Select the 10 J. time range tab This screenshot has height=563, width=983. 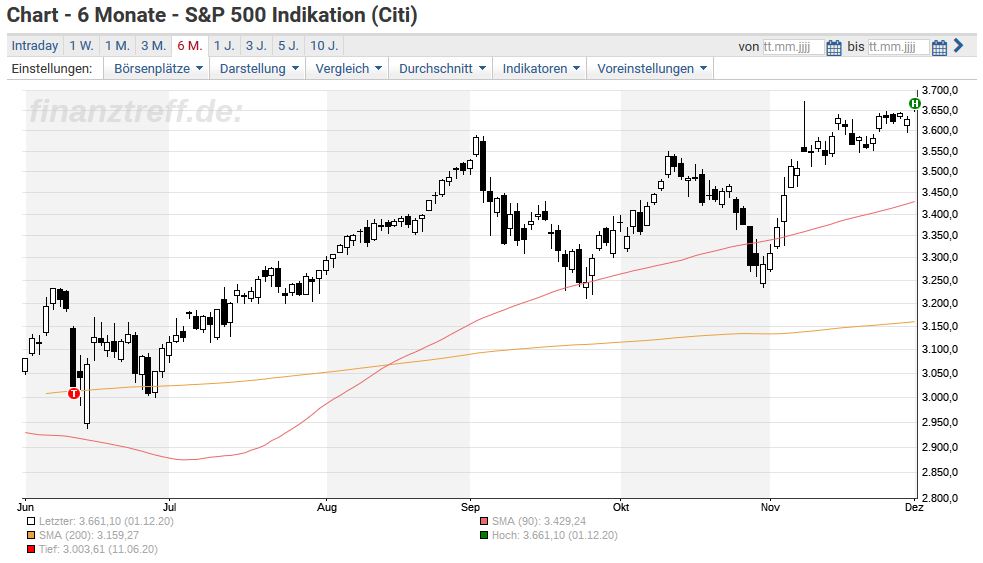pyautogui.click(x=324, y=46)
